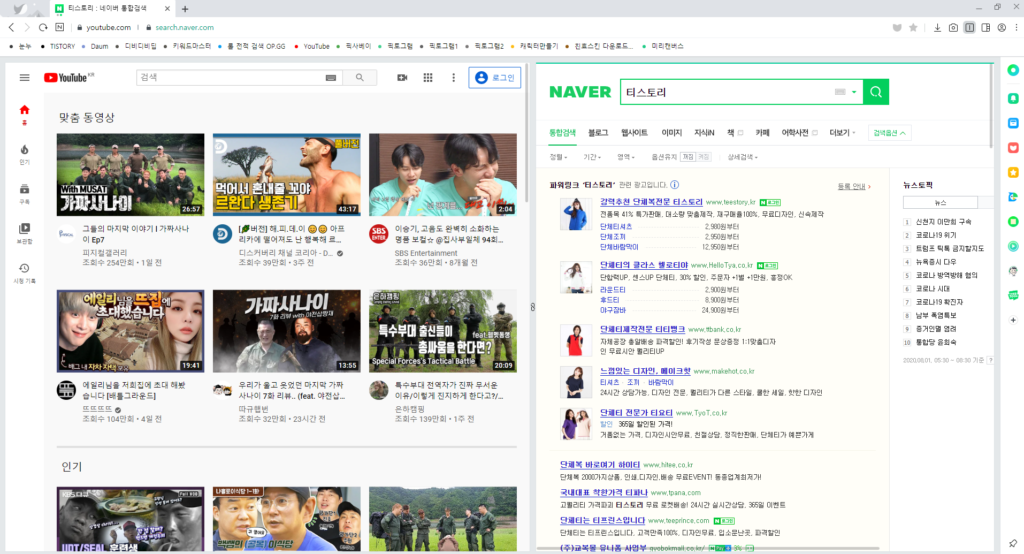Screen dimensions: 1024x554
Task: Select the 블로그 tab
Action: pos(598,133)
